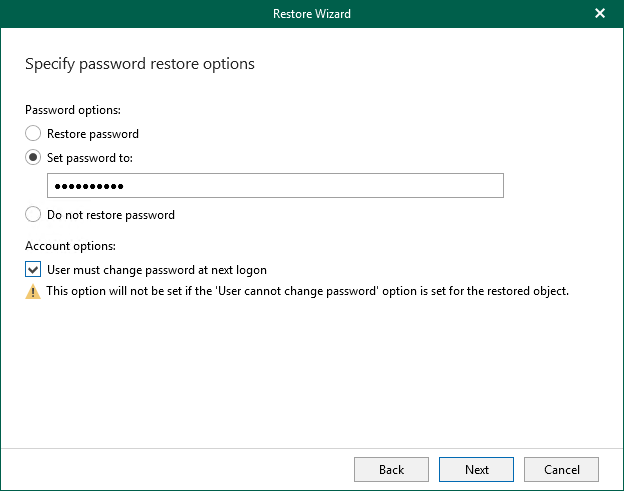Click the Do not restore password label text
This screenshot has height=491, width=624.
[111, 214]
